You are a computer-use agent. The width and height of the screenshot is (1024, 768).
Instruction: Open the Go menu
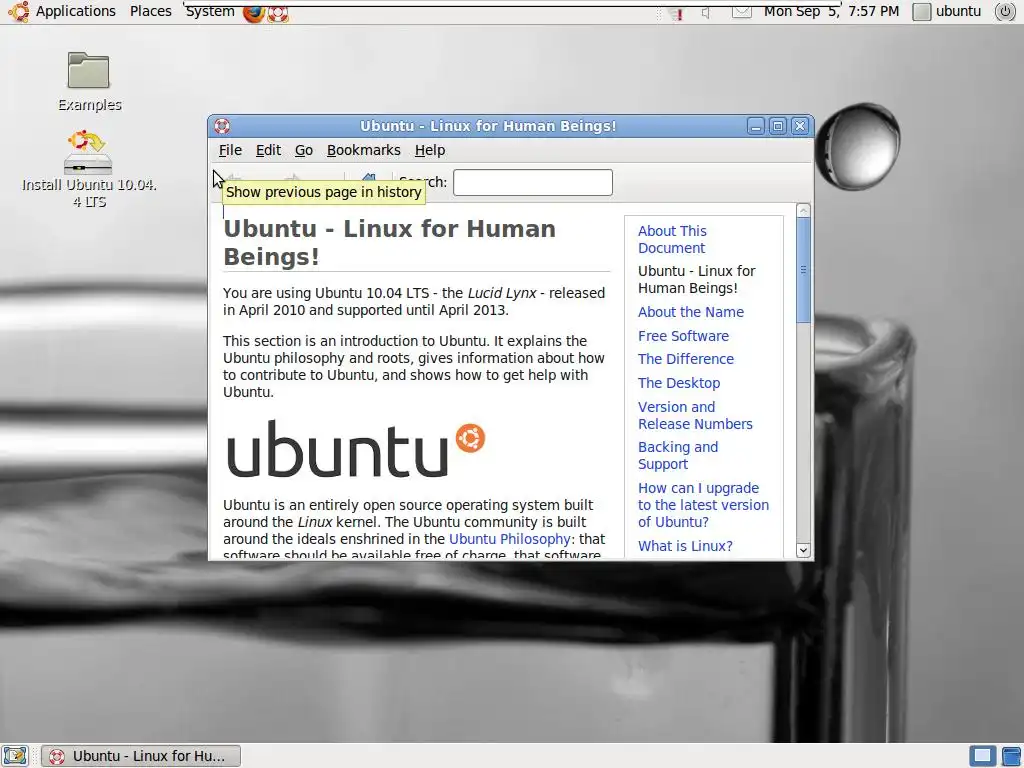tap(304, 150)
